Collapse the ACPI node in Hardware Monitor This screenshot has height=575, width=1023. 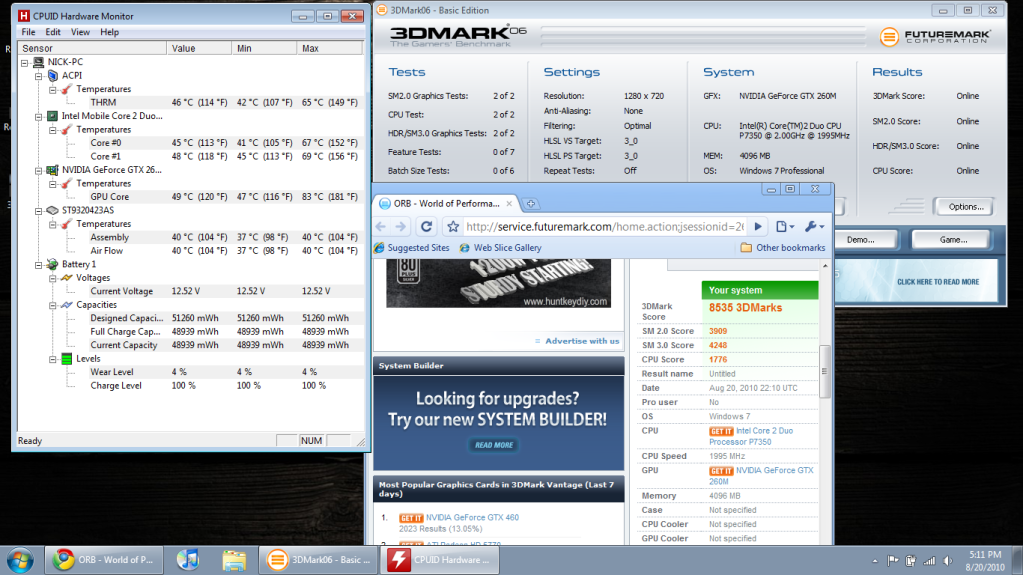38,76
